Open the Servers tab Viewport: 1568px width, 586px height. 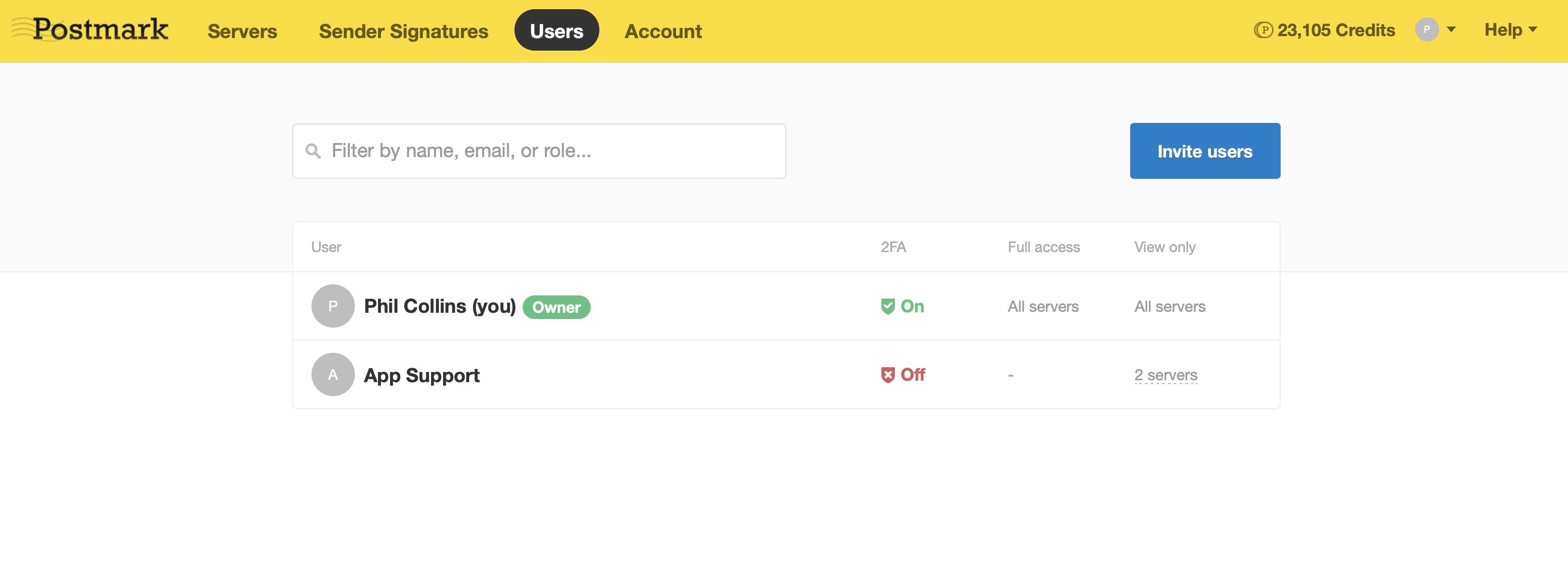242,31
